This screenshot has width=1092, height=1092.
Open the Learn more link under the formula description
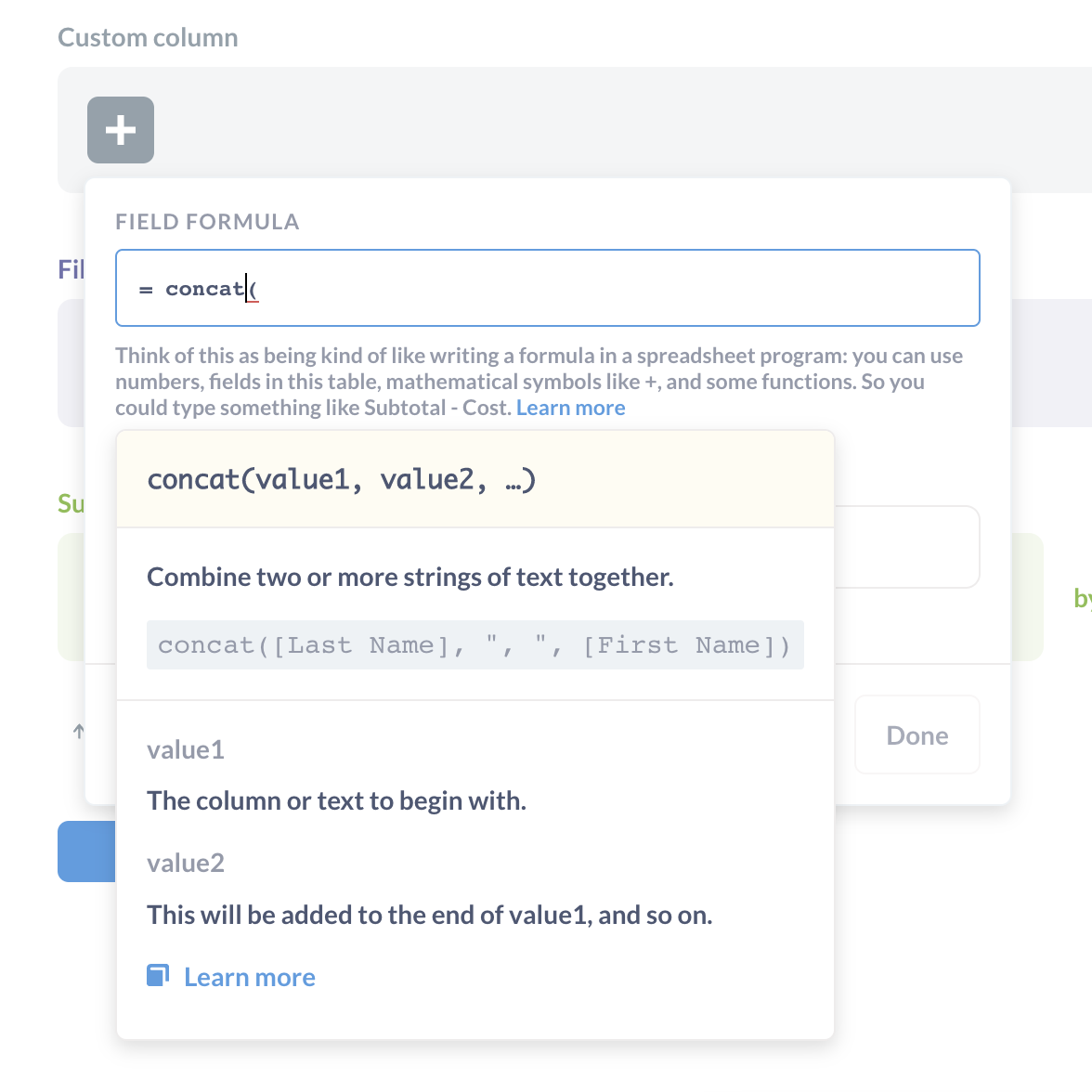(x=570, y=407)
